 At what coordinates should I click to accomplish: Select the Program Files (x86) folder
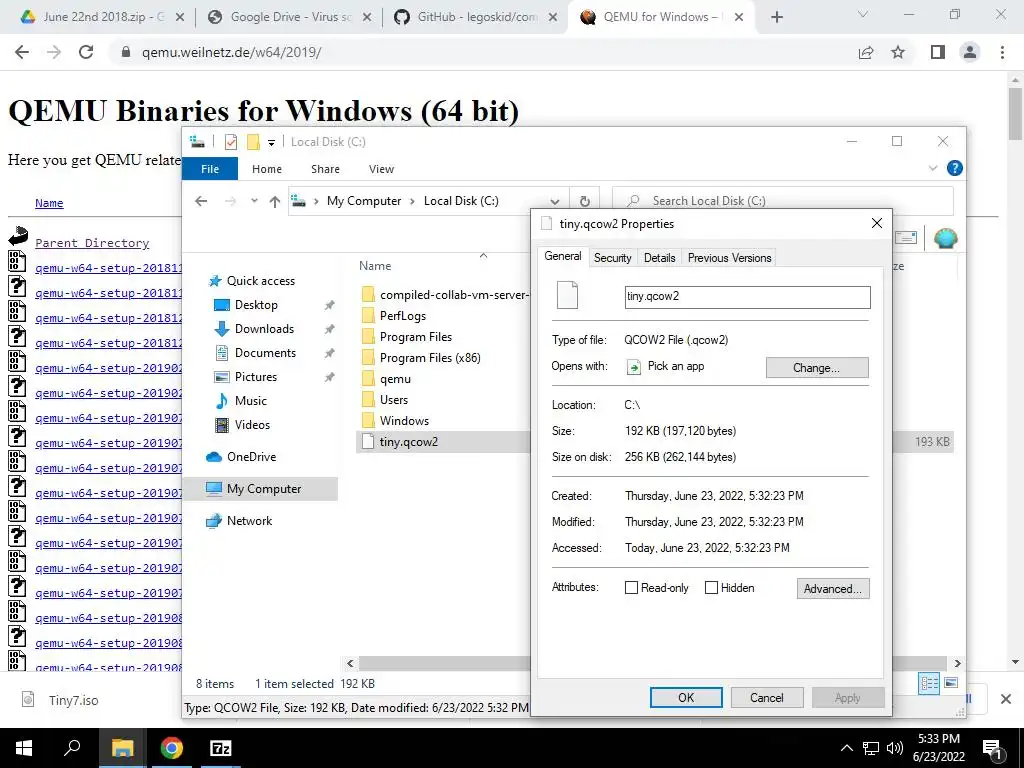click(x=430, y=358)
